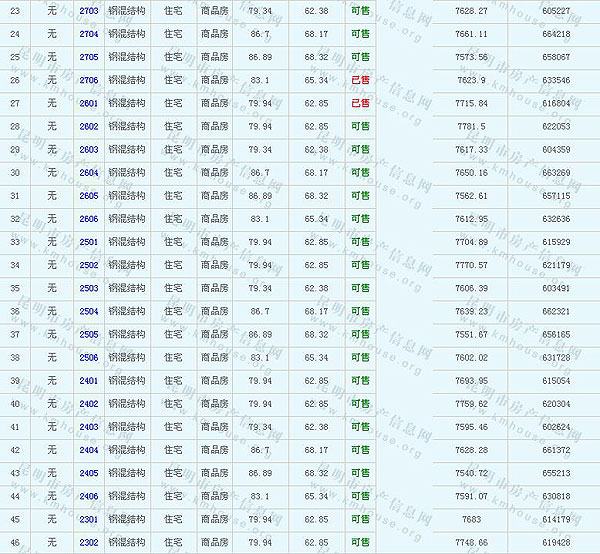Click room 2302 link
The image size is (600, 554).
tap(88, 542)
